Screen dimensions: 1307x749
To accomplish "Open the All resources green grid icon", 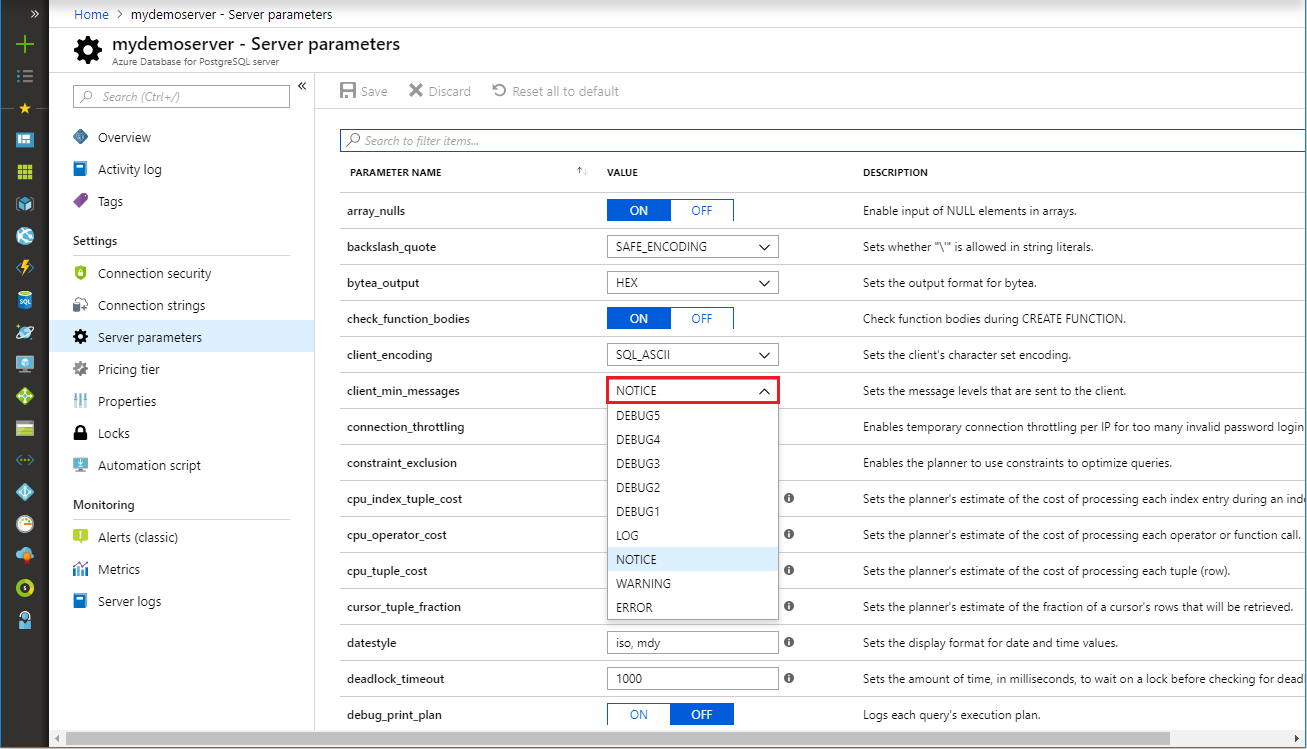I will (x=25, y=172).
